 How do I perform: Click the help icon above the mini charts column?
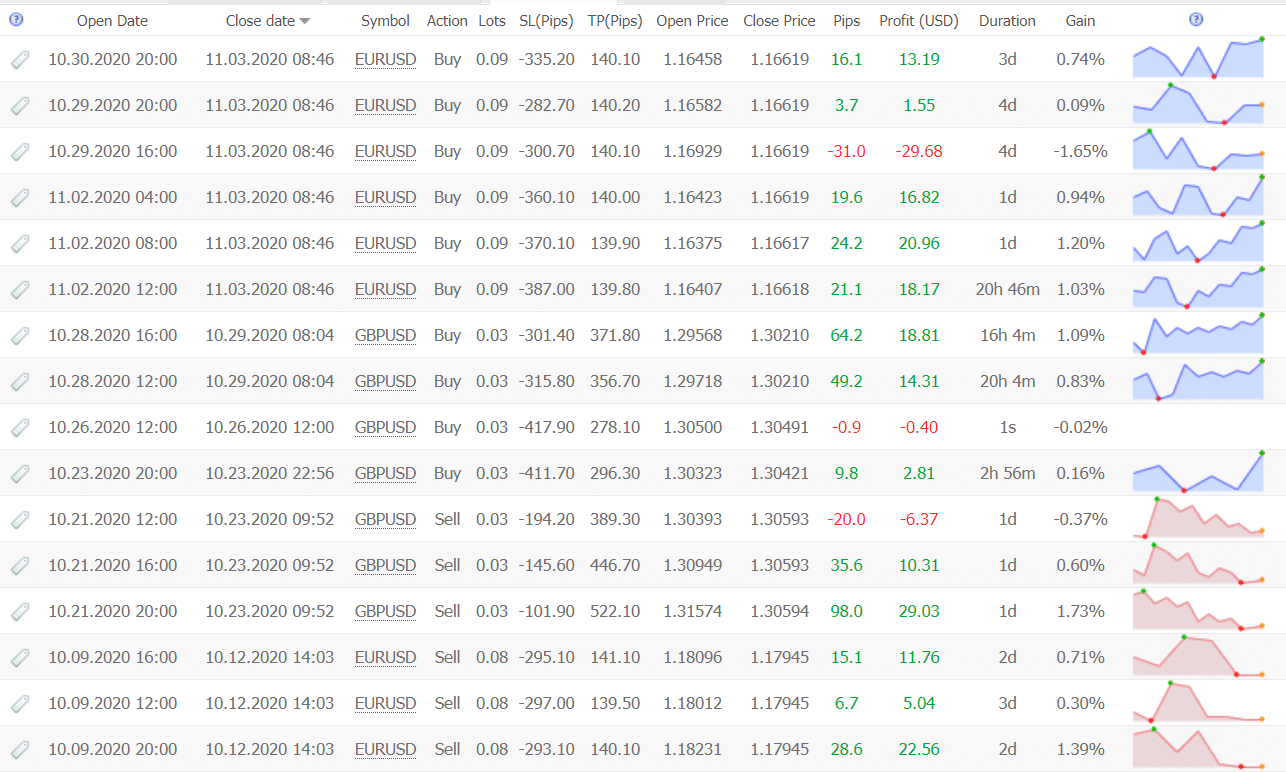[x=1197, y=19]
